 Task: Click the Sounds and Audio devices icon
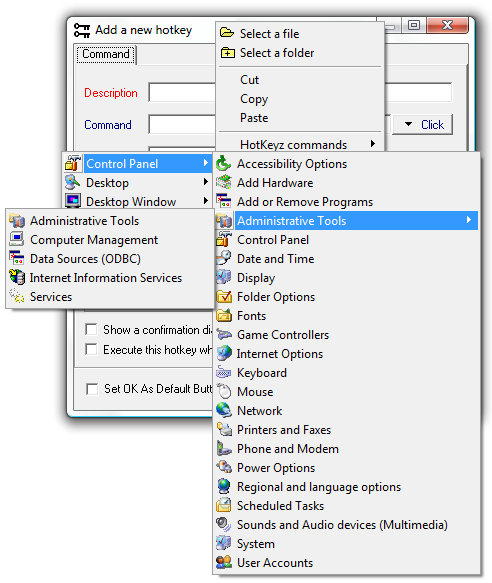(x=224, y=525)
